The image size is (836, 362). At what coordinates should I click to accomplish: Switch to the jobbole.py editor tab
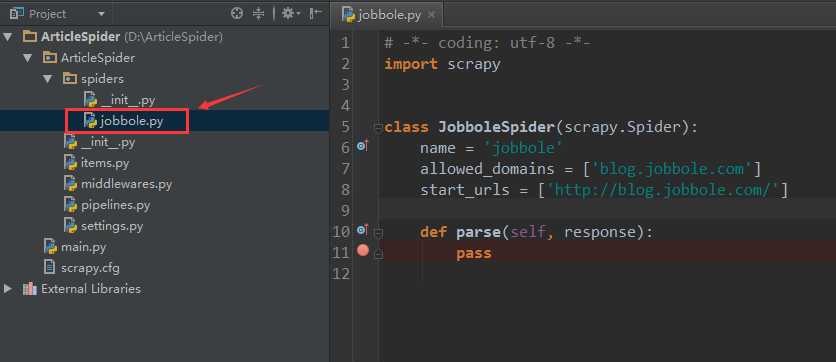click(x=390, y=14)
